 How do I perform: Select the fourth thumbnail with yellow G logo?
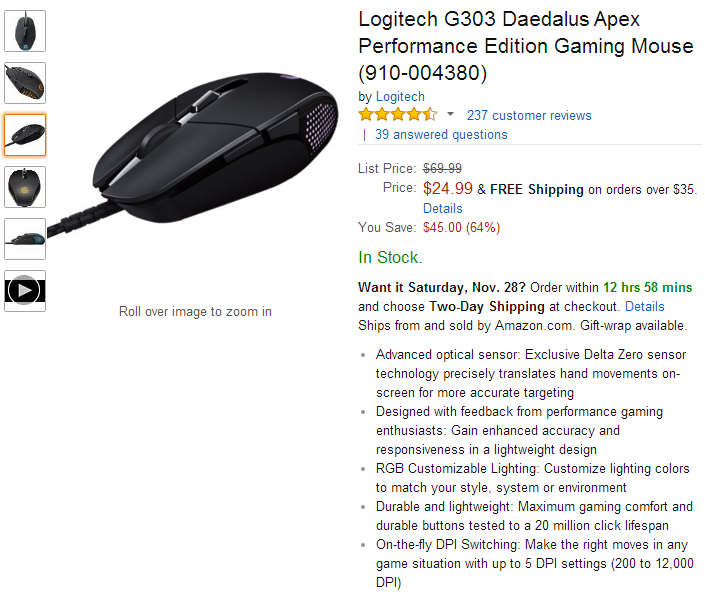coord(25,187)
